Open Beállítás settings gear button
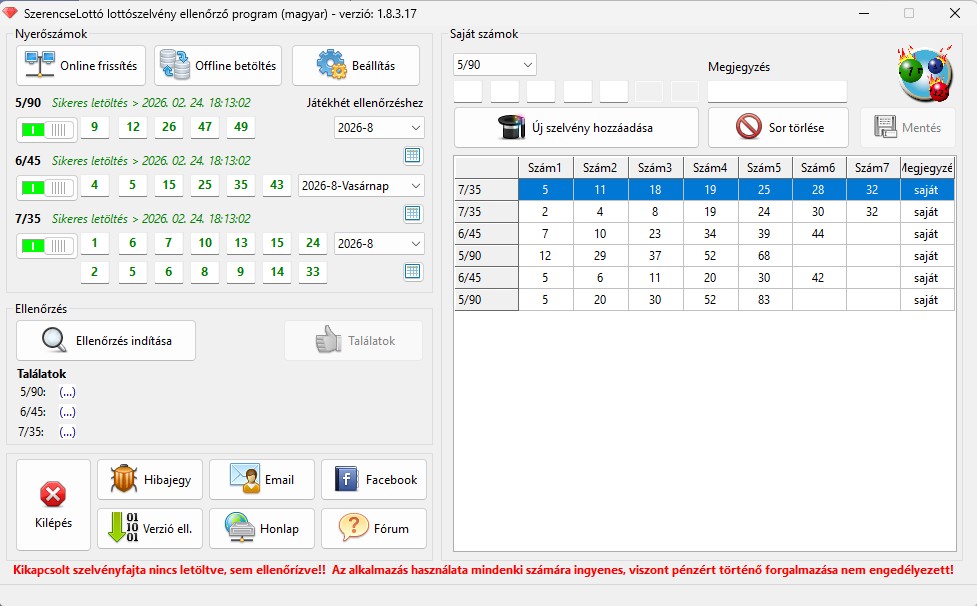Viewport: 977px width, 606px height. (331, 66)
